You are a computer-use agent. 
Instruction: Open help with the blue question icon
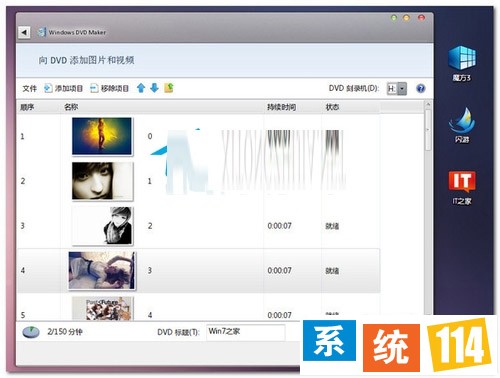pos(421,88)
